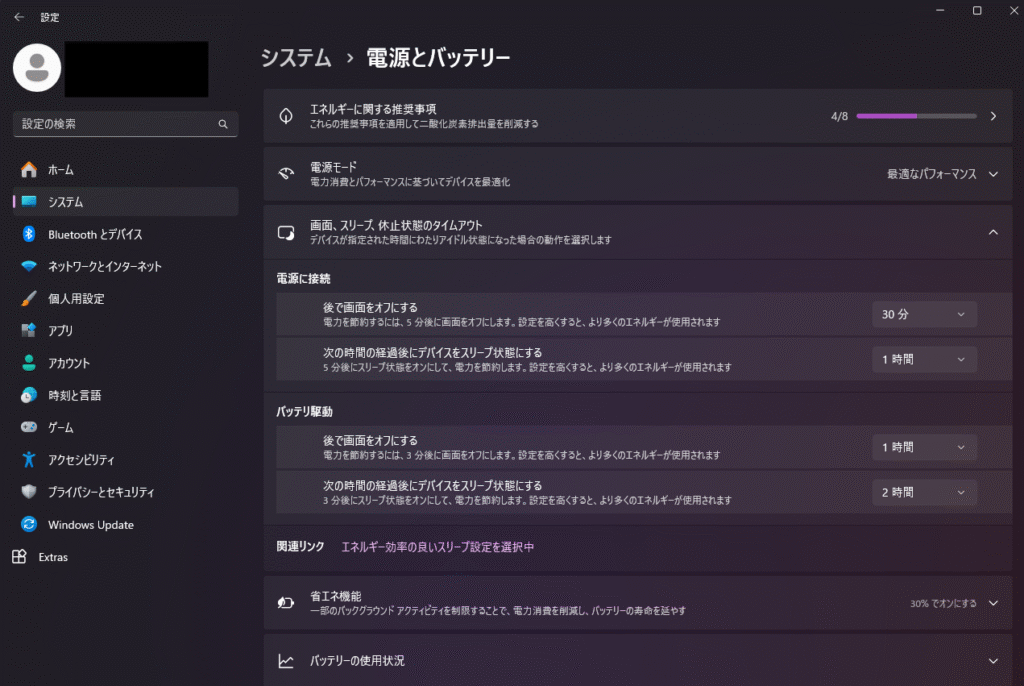Click システム in the breadcrumb header
This screenshot has width=1024, height=686.
click(296, 58)
